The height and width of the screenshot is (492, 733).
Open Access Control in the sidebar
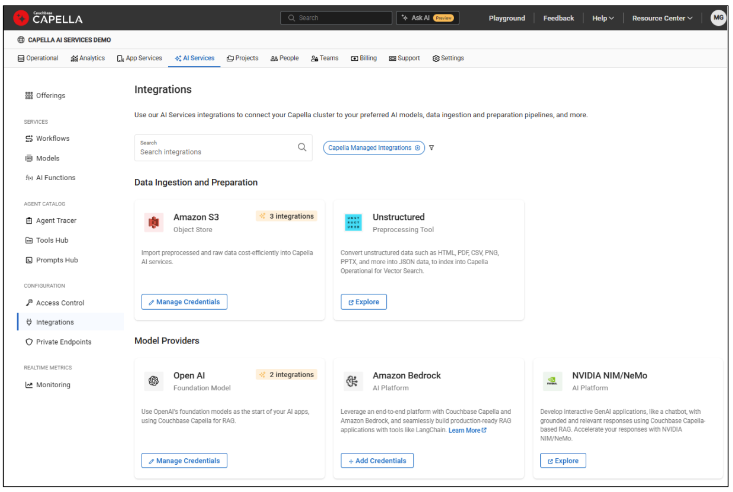[55, 303]
